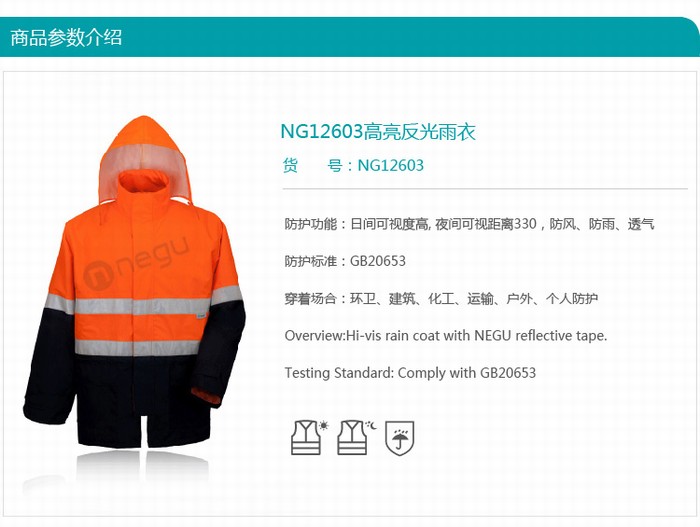The height and width of the screenshot is (527, 700).
Task: Click the 商品参数介绍 header tab
Action: point(66,38)
